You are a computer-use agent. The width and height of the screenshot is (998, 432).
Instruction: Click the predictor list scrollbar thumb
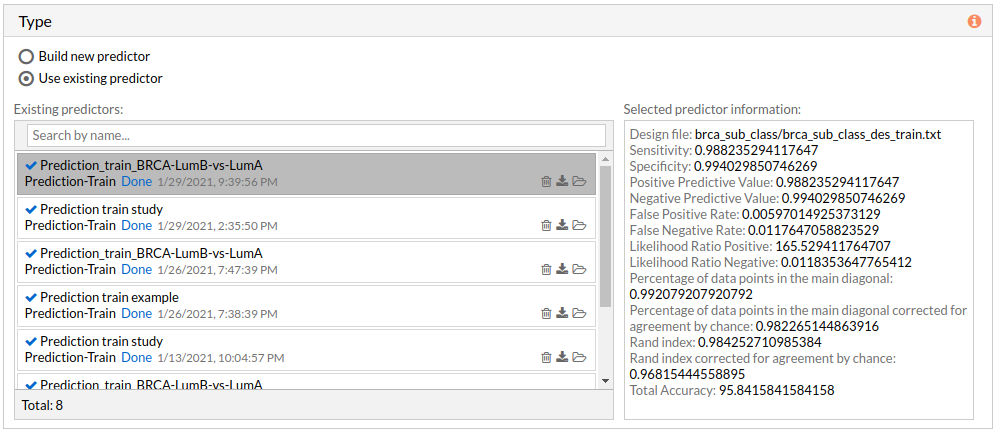tap(605, 235)
